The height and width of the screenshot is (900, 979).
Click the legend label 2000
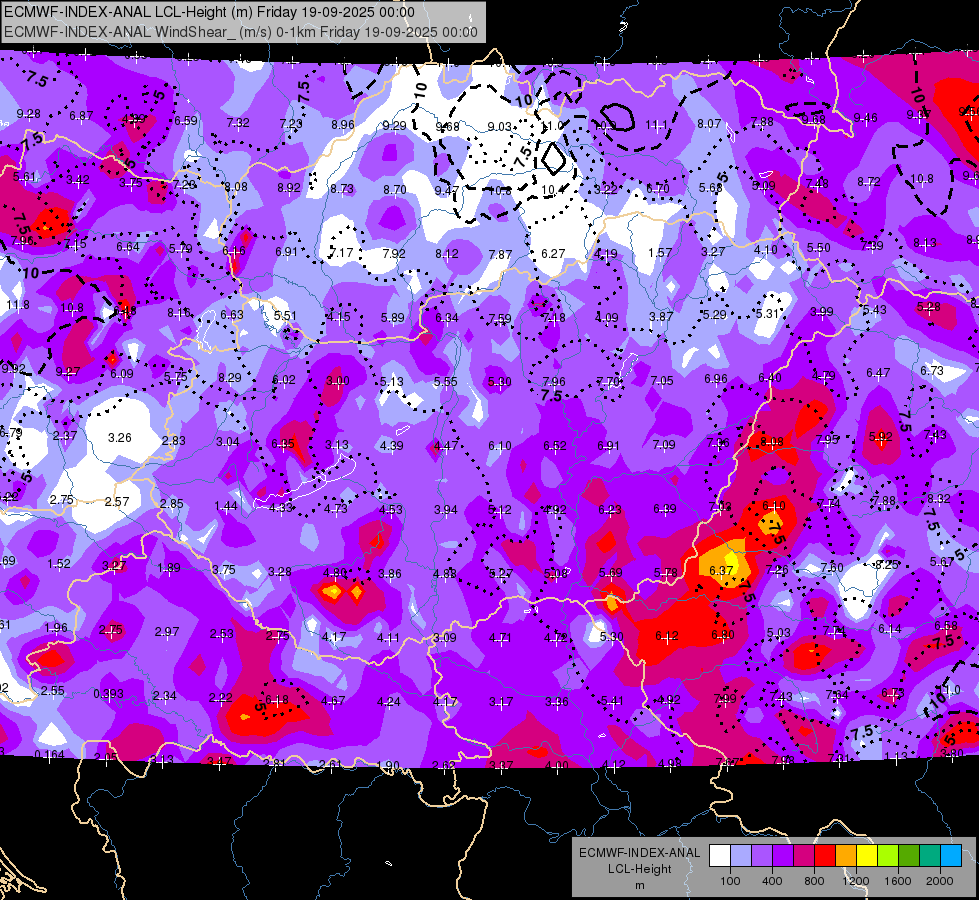click(x=940, y=881)
